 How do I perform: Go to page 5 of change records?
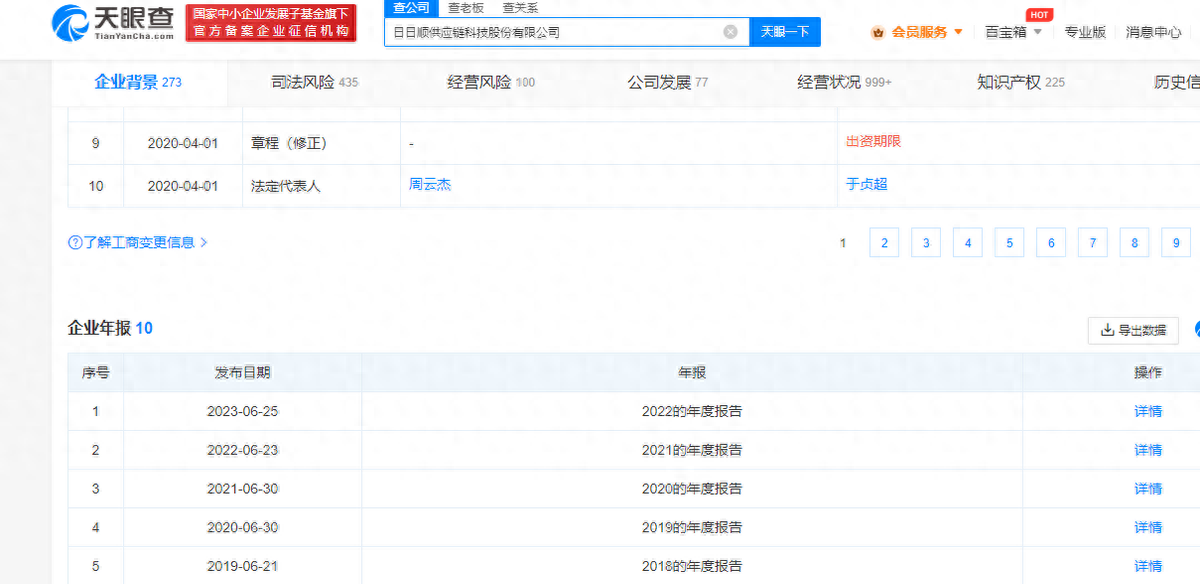[1009, 243]
